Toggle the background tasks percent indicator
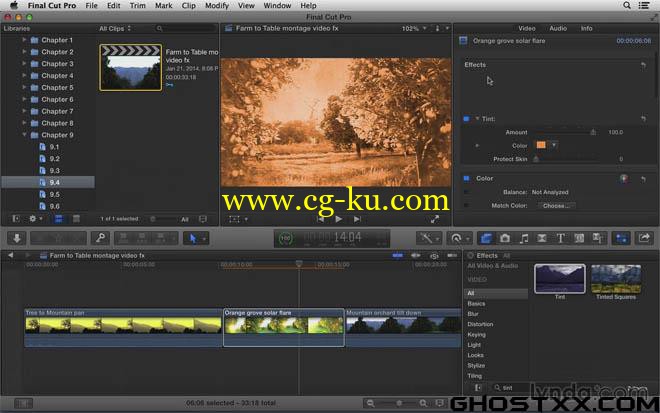660x413 pixels. click(x=286, y=238)
